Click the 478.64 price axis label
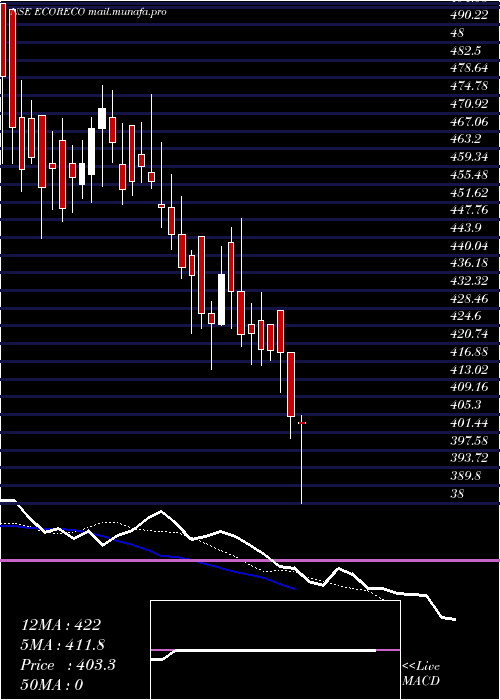Screen dimensions: 500x700 [469, 68]
